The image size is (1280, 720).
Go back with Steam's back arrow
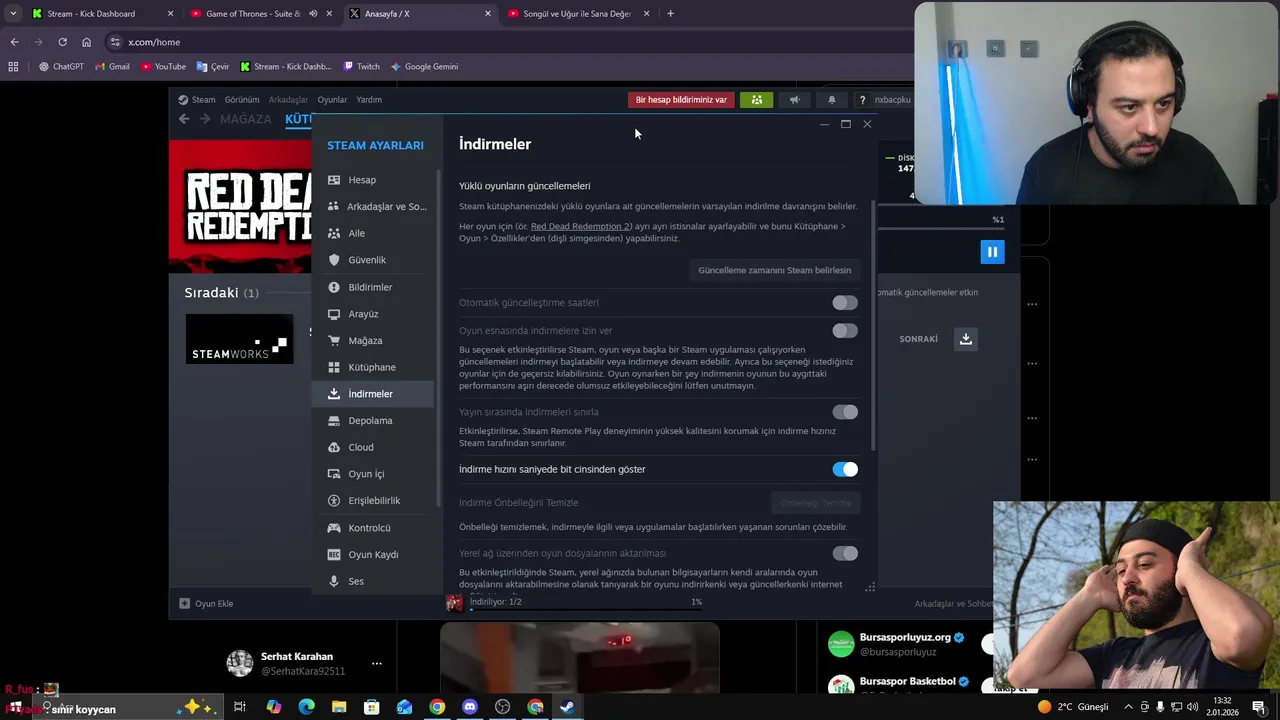[x=184, y=119]
